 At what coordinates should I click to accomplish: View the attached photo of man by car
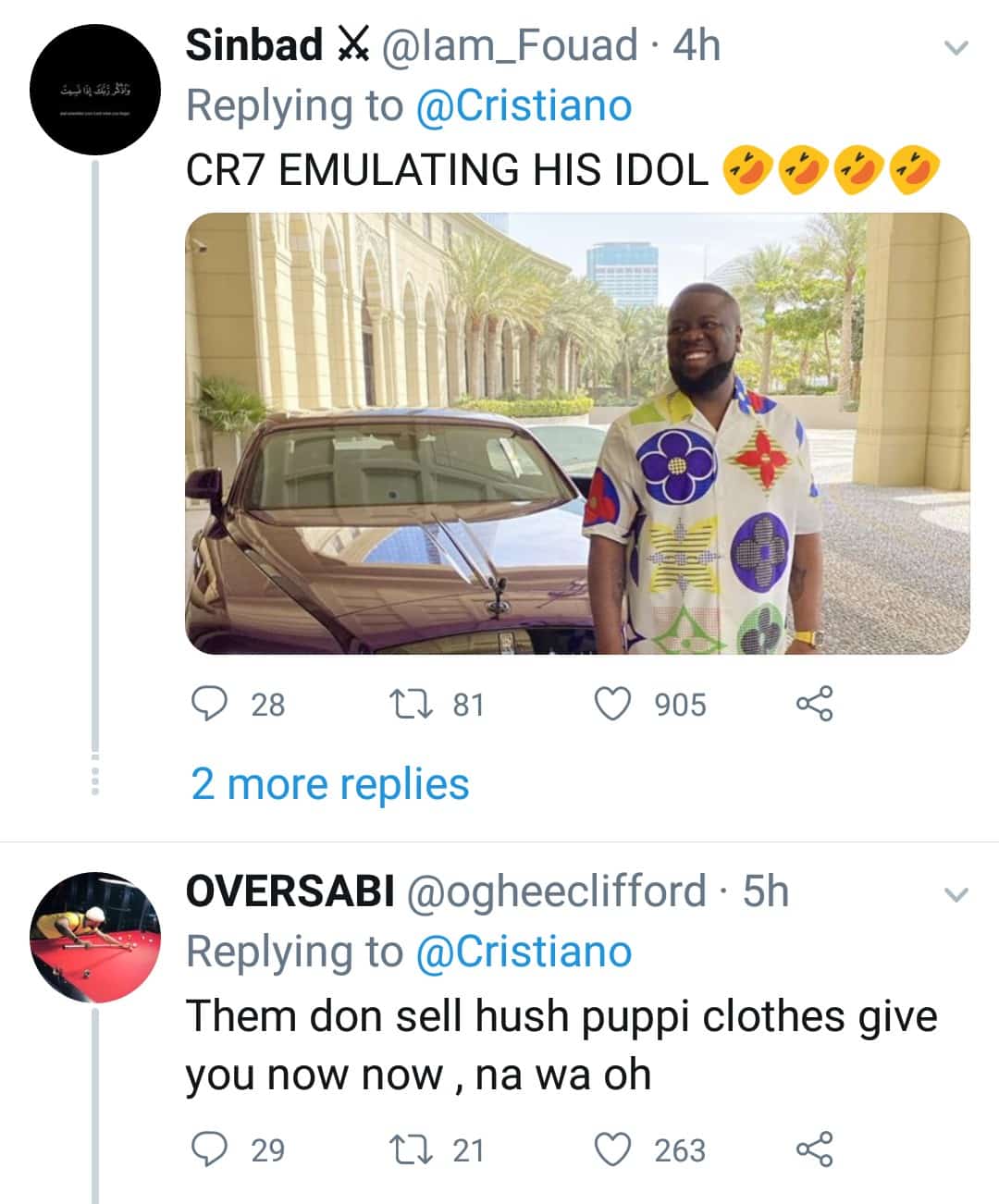pyautogui.click(x=577, y=433)
